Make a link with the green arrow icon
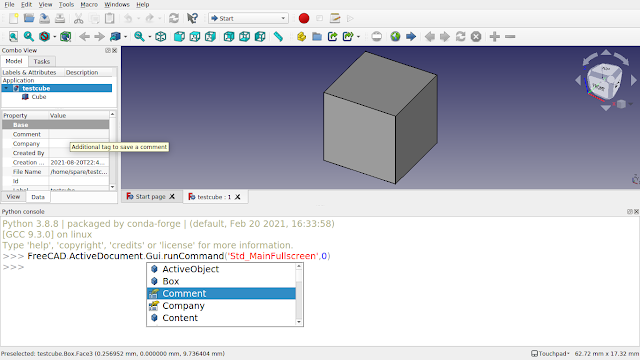This screenshot has width=640, height=360. pos(332,37)
